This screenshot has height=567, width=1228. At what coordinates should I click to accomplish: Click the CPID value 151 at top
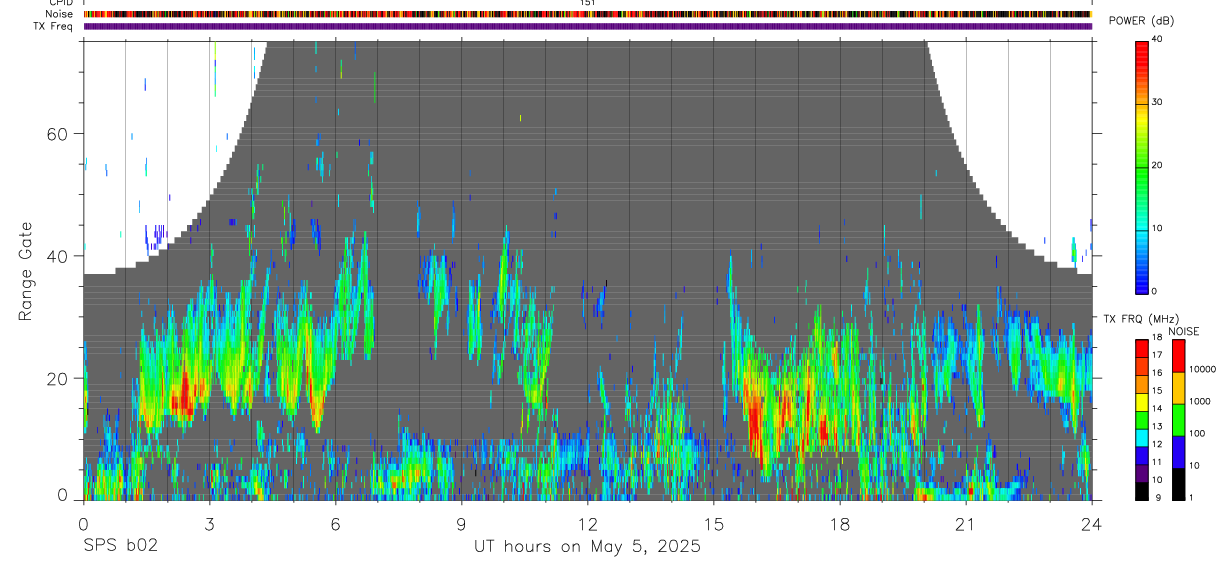(x=588, y=3)
